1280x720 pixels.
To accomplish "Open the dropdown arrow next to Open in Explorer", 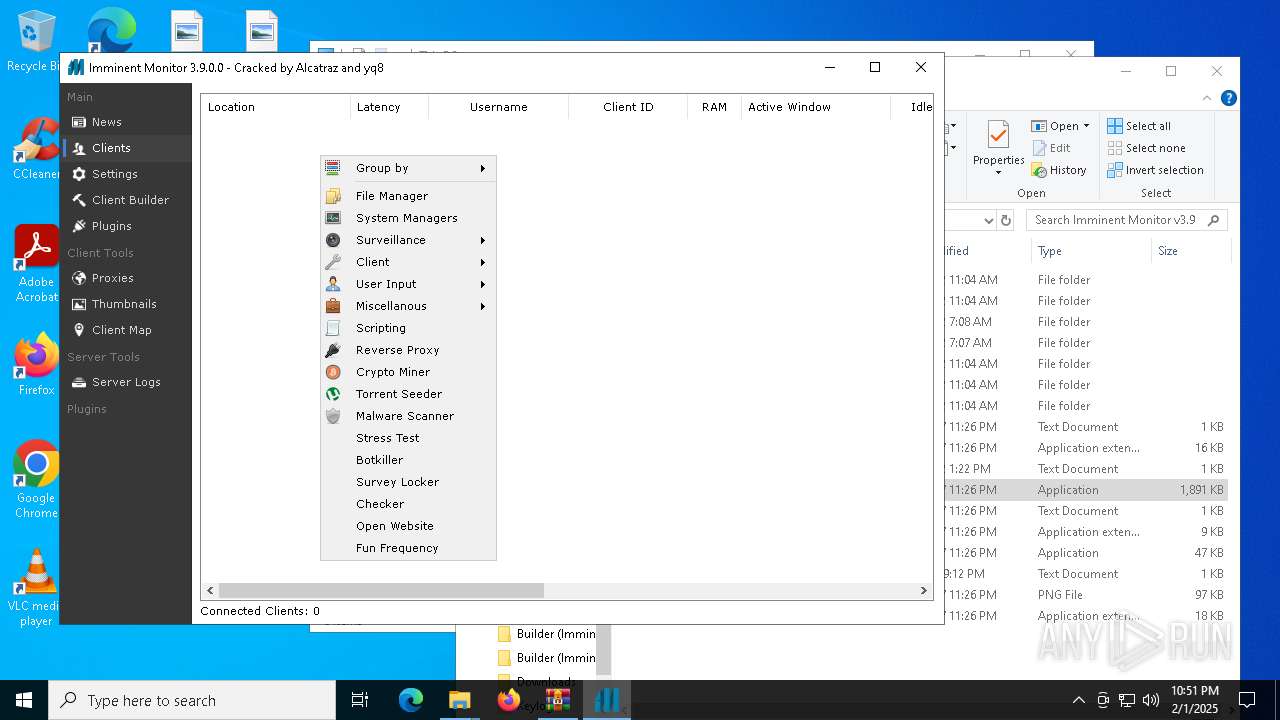I will pyautogui.click(x=1087, y=126).
